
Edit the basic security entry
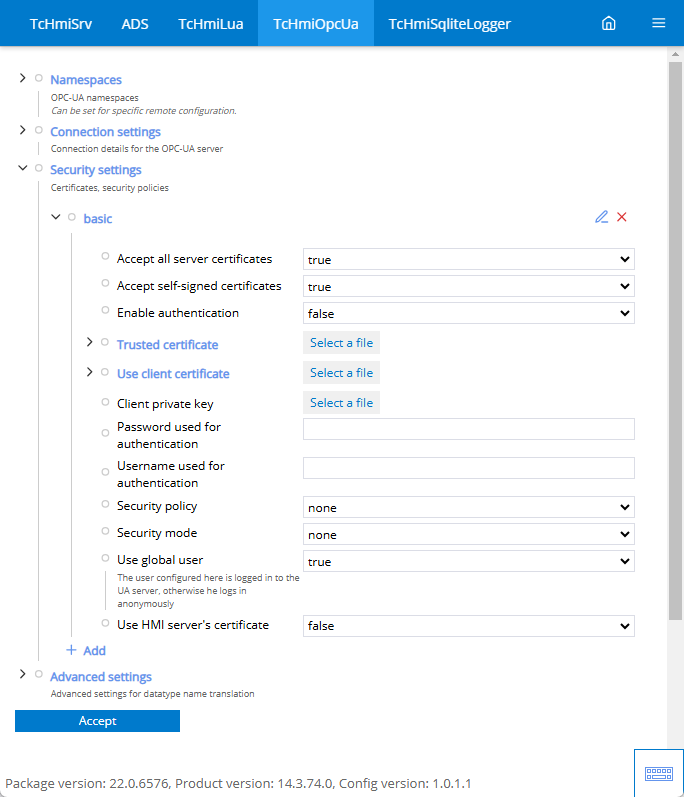click(602, 217)
